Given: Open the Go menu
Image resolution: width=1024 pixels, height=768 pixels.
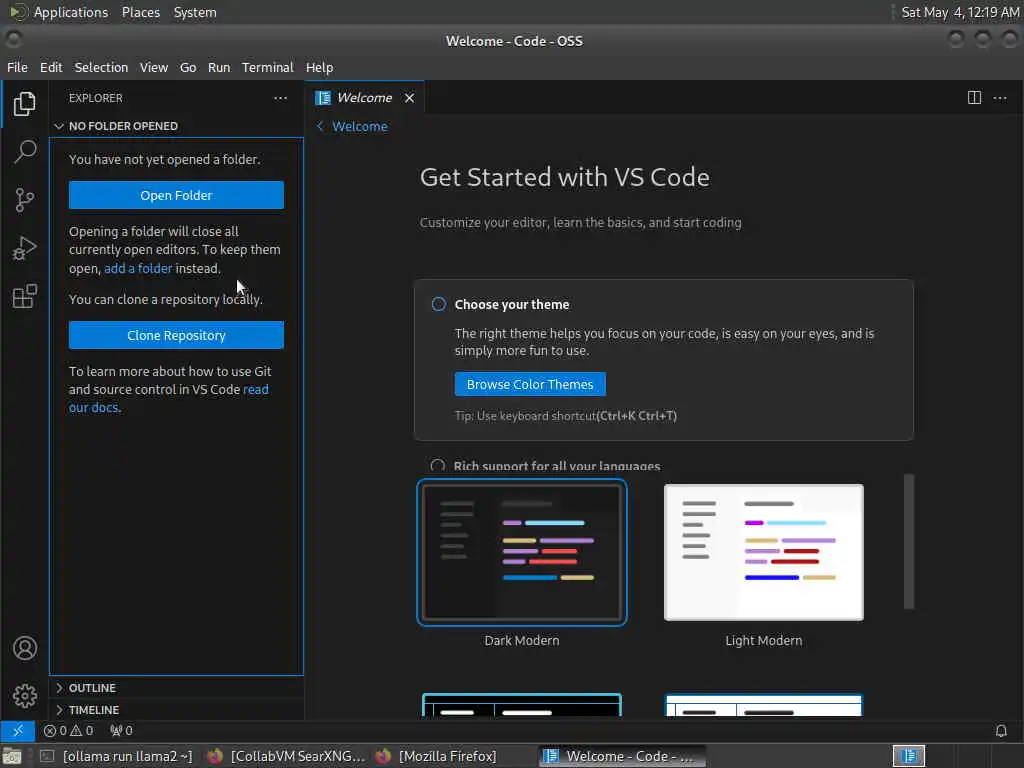Looking at the screenshot, I should coord(188,67).
